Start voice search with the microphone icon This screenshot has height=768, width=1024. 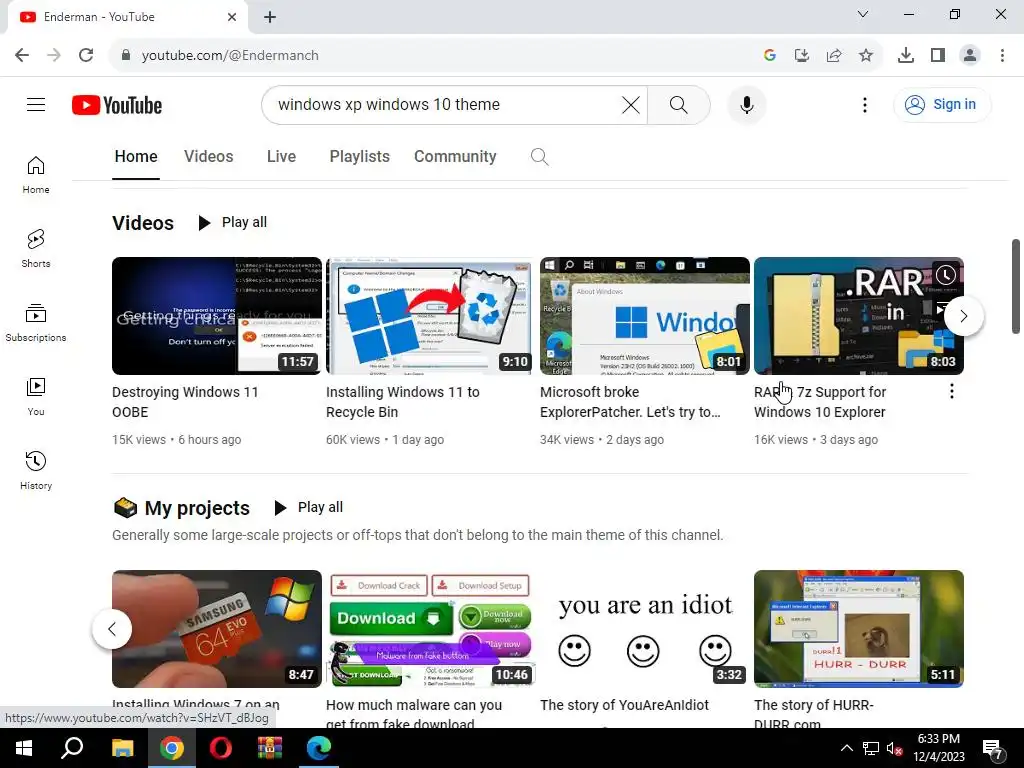pyautogui.click(x=746, y=104)
